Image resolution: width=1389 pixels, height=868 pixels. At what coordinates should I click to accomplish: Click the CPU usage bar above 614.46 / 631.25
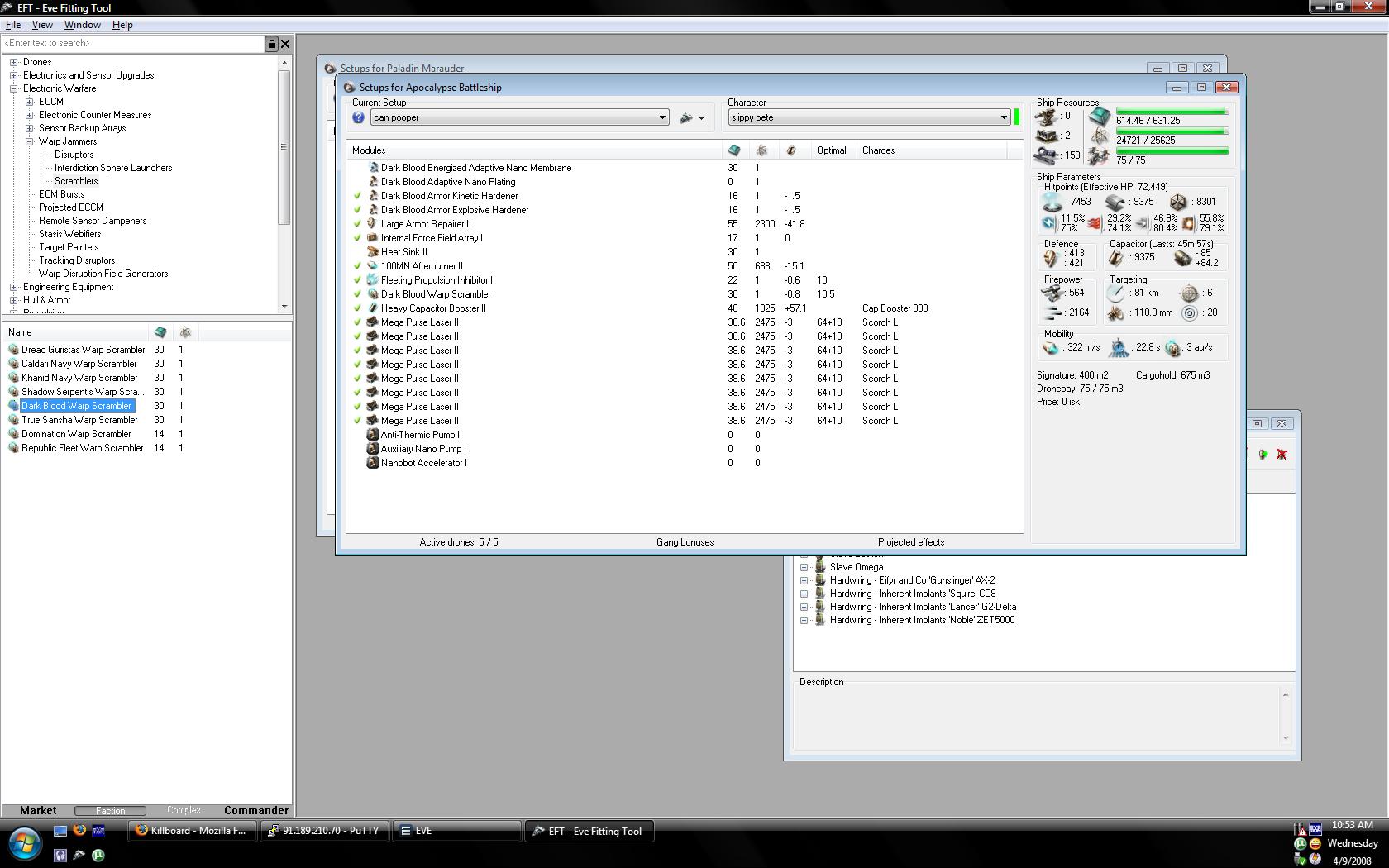1172,112
